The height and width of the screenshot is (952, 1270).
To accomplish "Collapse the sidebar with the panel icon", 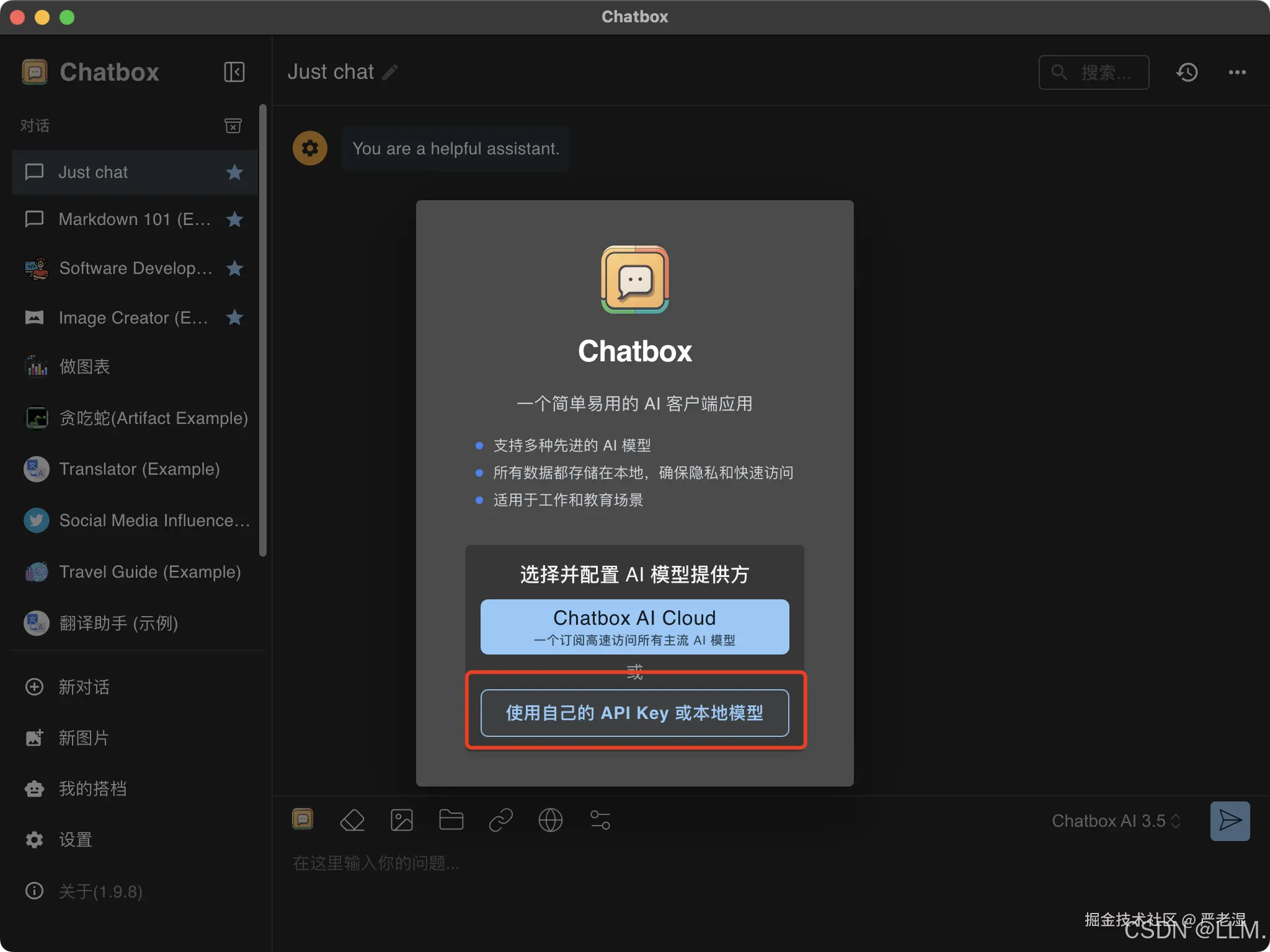I will 234,72.
